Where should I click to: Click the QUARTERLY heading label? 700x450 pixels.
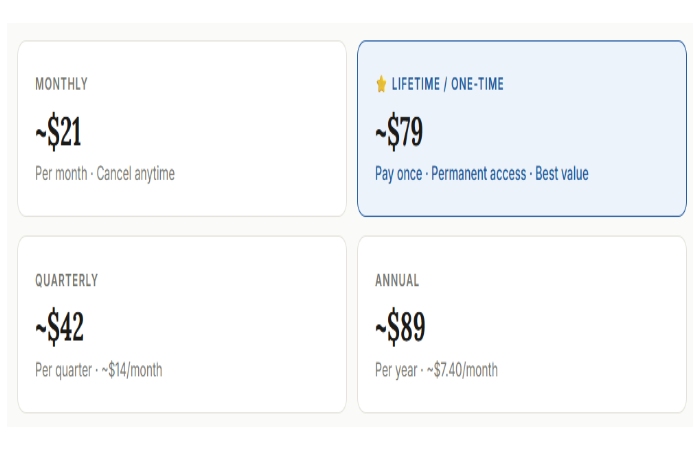pyautogui.click(x=67, y=281)
